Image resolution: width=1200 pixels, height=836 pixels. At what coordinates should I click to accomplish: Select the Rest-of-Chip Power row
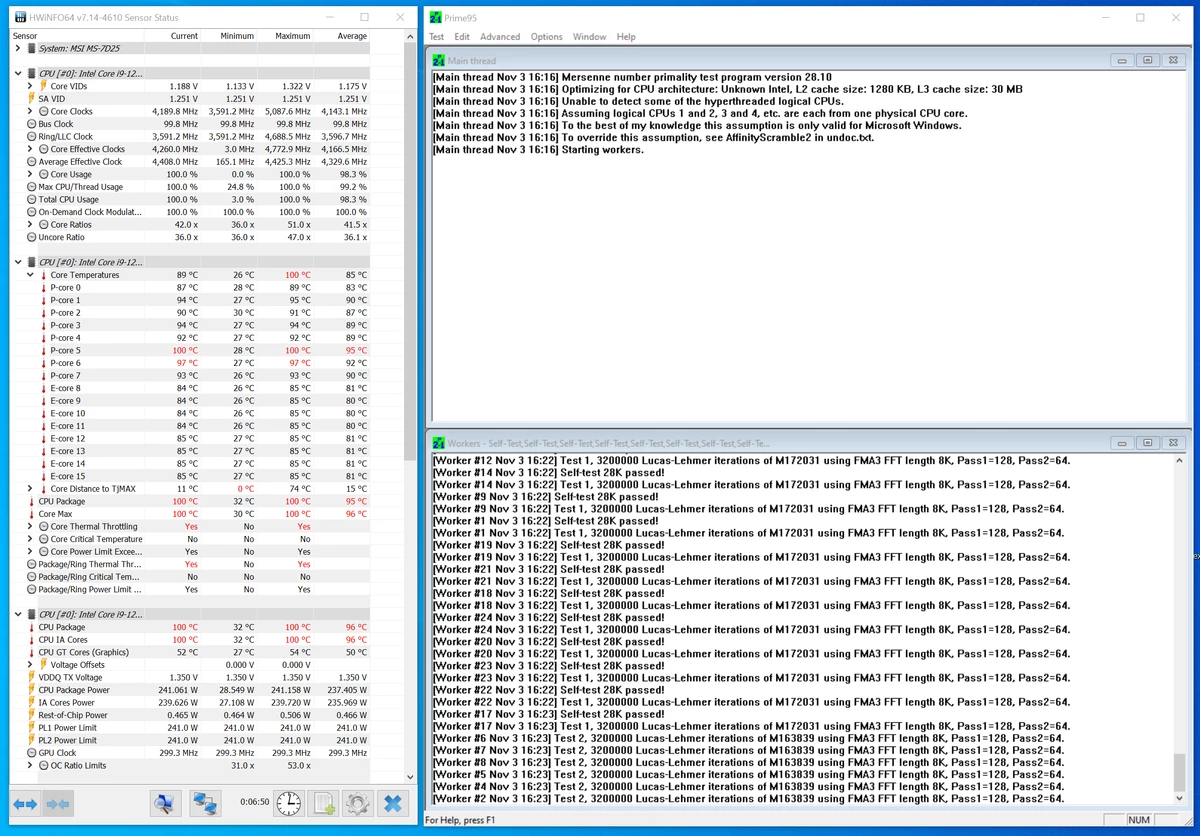(190, 715)
